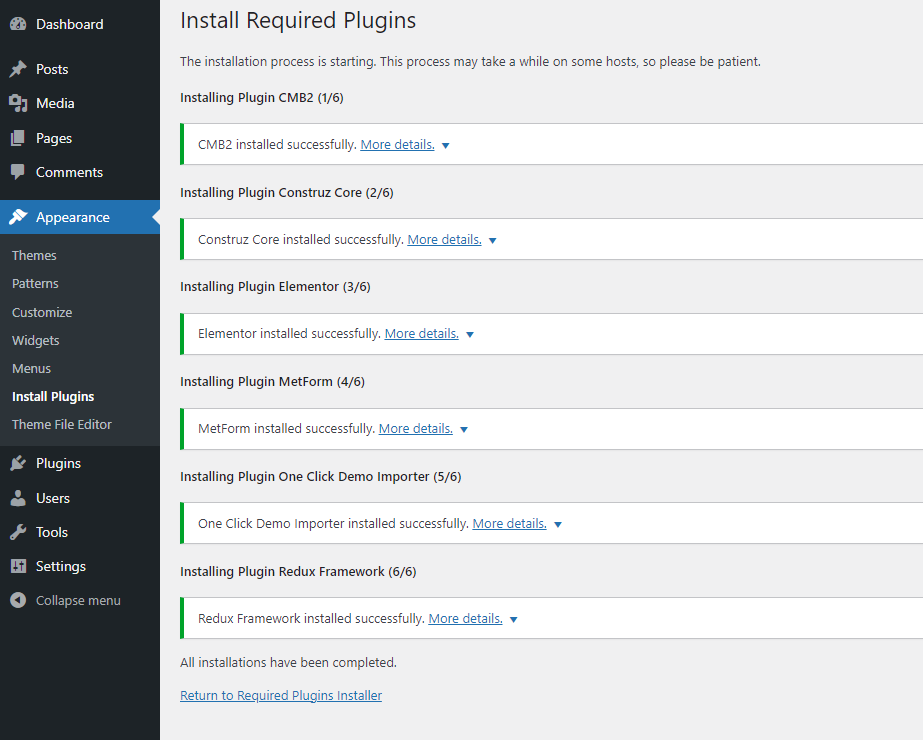Click 'Installing Plugin Construz Core (2/6)' text
This screenshot has width=923, height=740.
click(287, 193)
